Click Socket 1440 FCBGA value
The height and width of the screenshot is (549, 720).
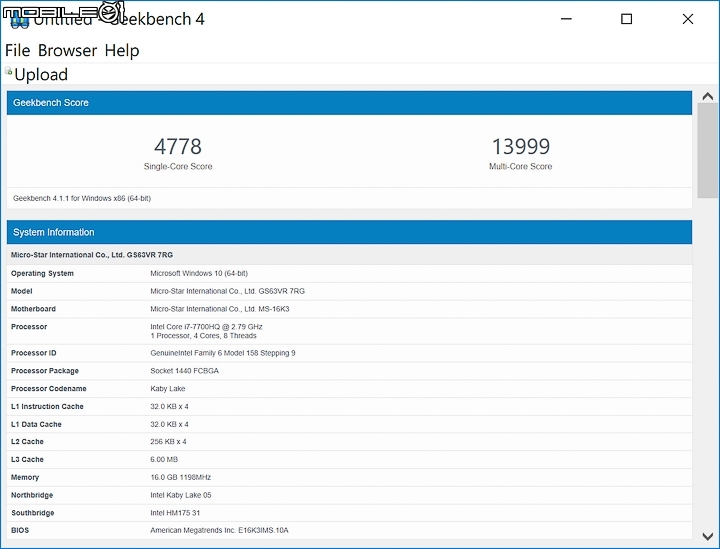[x=185, y=371]
